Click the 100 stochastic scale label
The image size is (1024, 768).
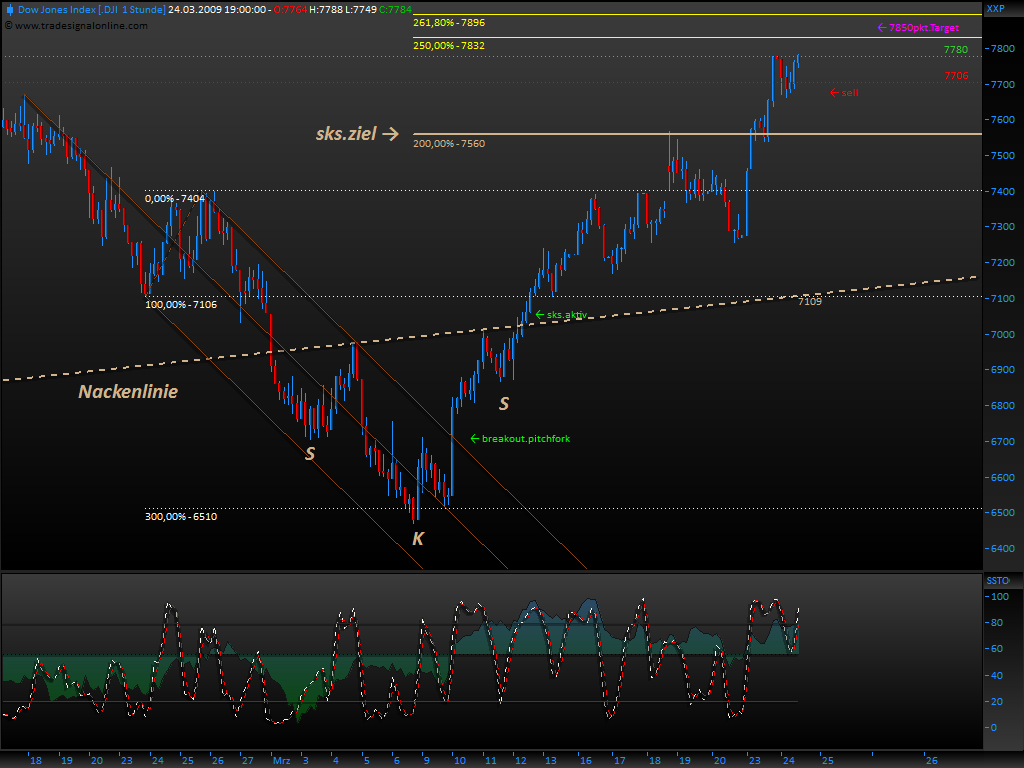[1000, 597]
